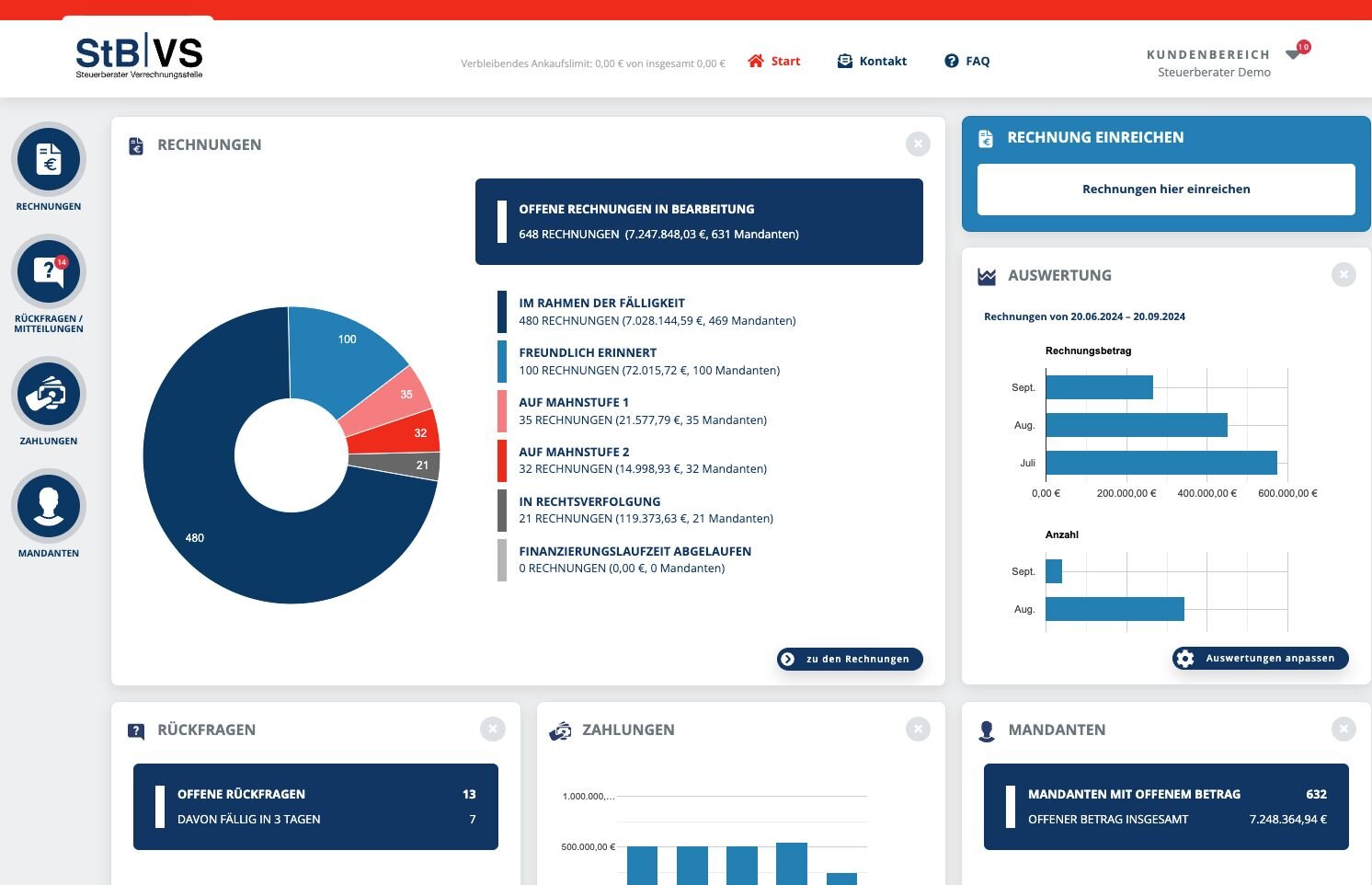The height and width of the screenshot is (885, 1372).
Task: Open the Rechnungen sidebar icon
Action: pyautogui.click(x=49, y=160)
